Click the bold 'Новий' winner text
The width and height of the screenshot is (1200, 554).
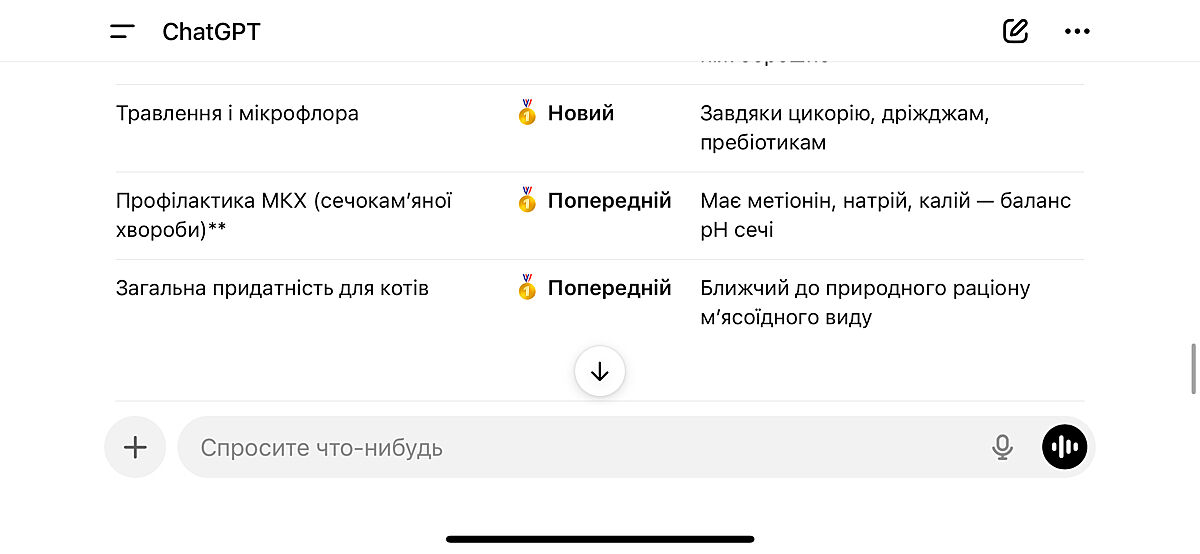(581, 113)
